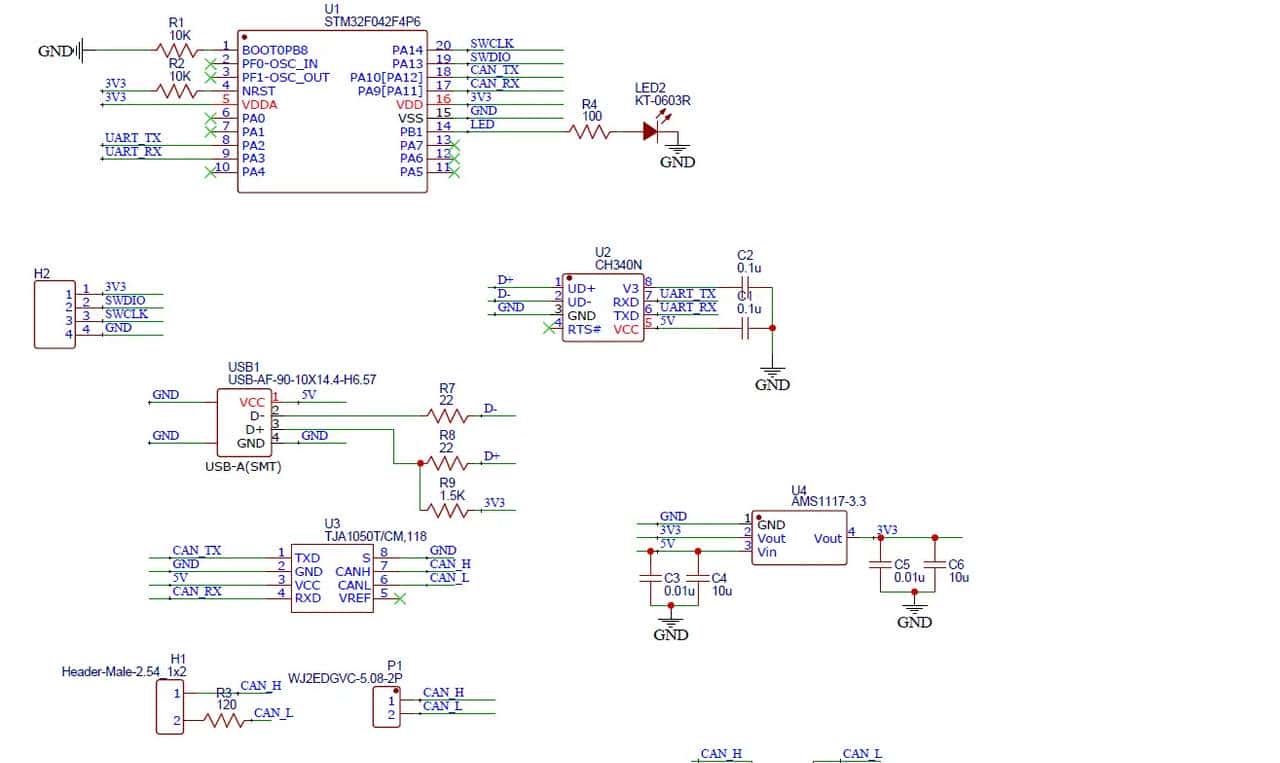Click the H1 Header-Male two-pin connector
1280x763 pixels.
(171, 707)
